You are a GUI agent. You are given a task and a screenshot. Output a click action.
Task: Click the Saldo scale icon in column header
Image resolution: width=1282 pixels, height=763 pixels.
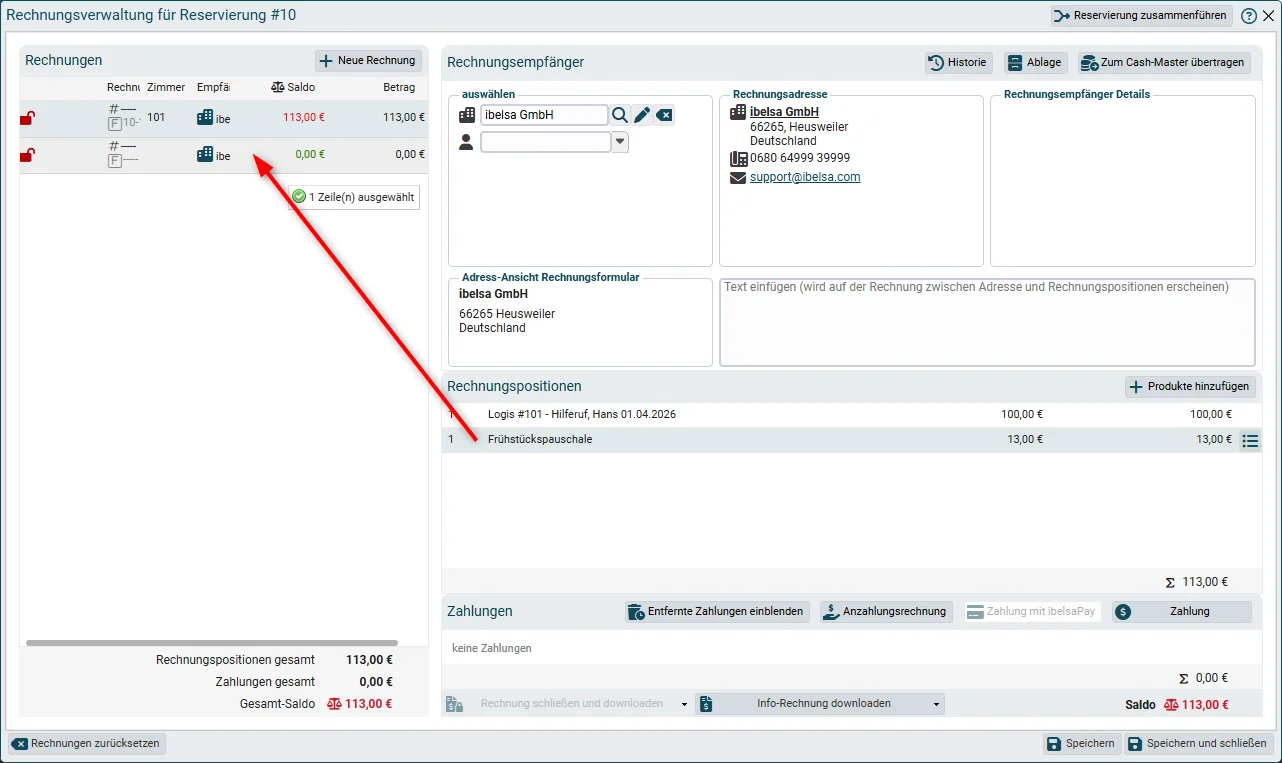coord(278,87)
